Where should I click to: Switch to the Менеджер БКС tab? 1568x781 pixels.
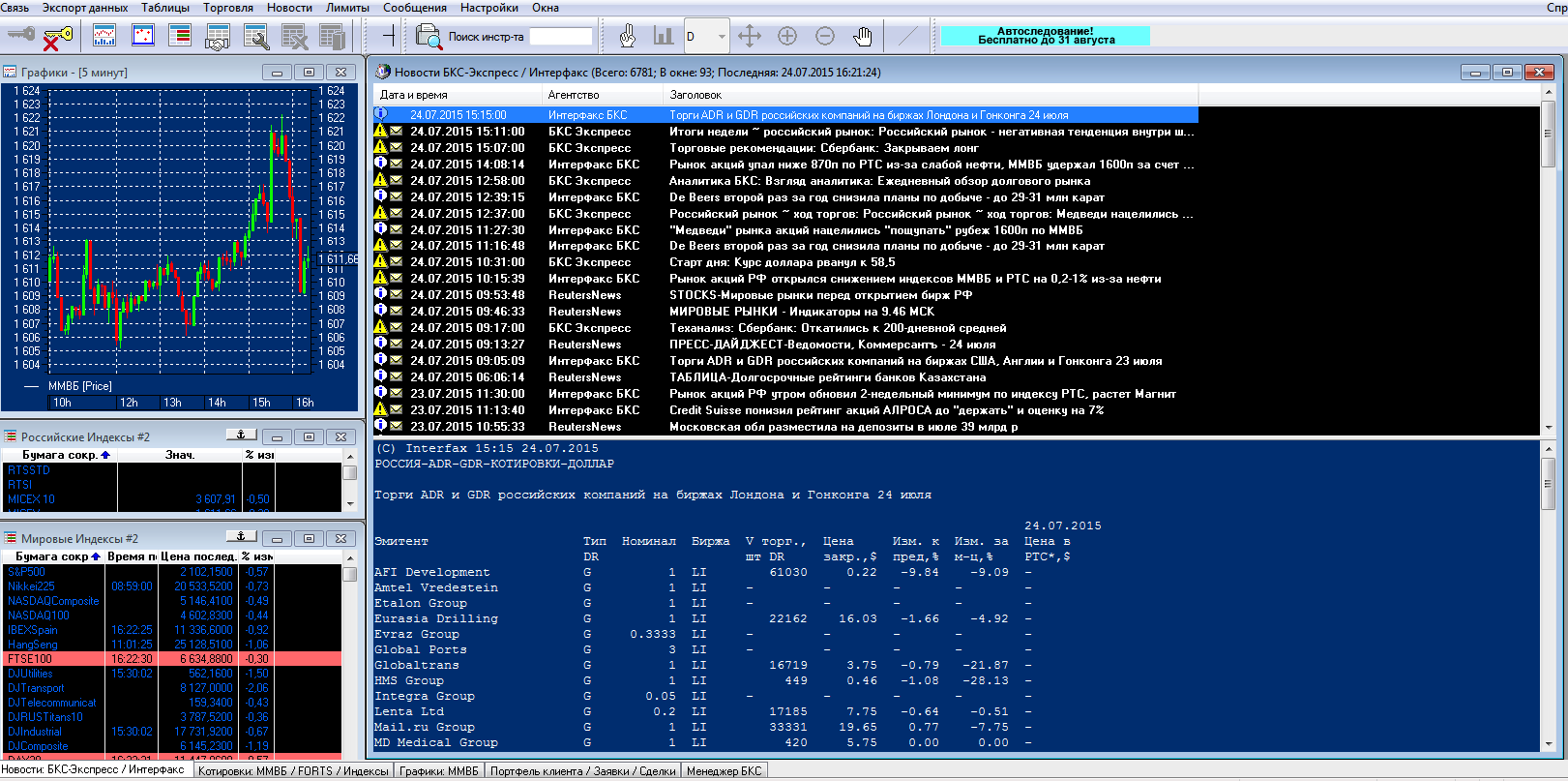(725, 771)
